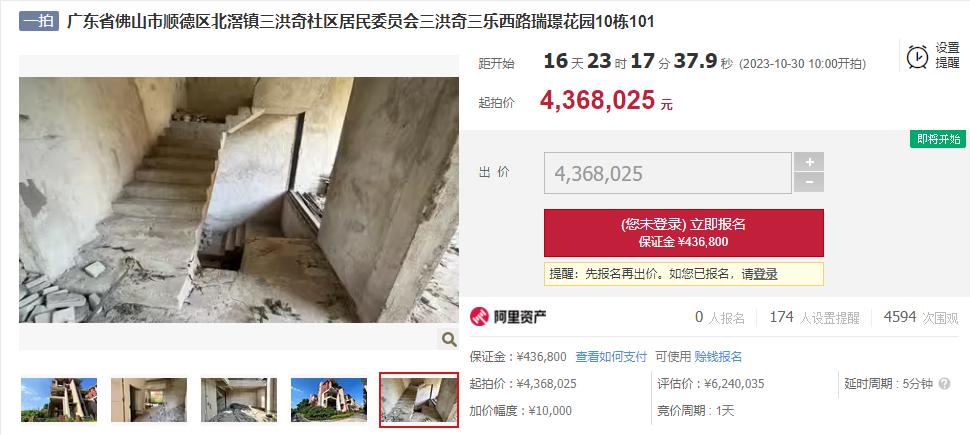This screenshot has height=435, width=970.
Task: Select the second interior room thumbnail
Action: 148,400
